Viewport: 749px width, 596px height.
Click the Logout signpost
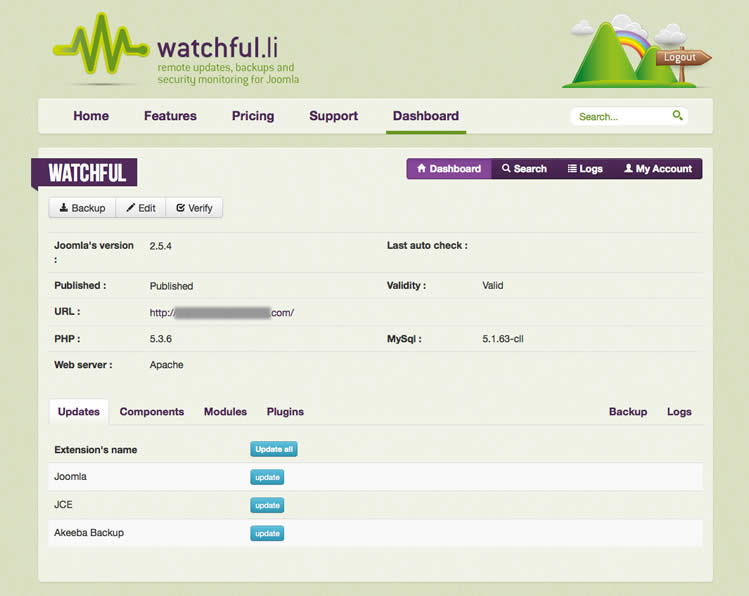[x=683, y=57]
